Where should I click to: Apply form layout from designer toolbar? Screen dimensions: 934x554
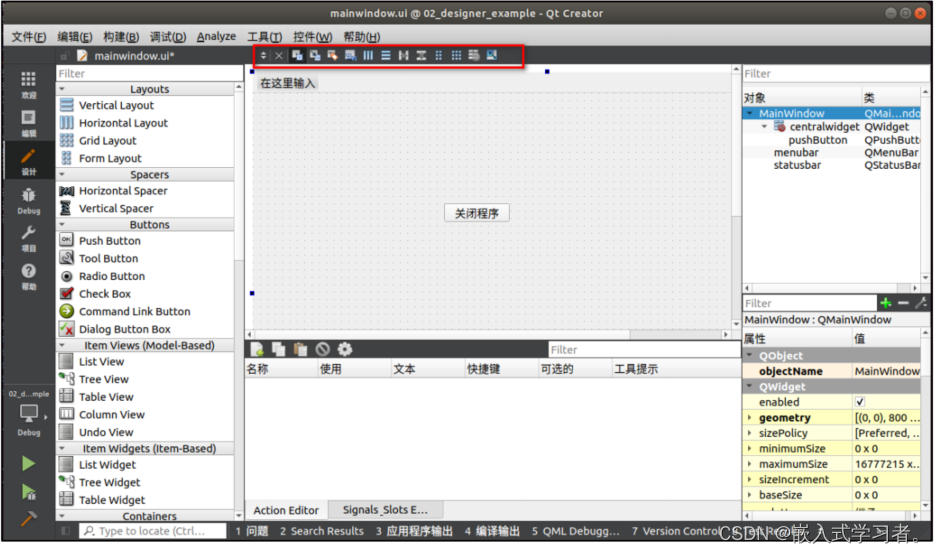pos(438,55)
